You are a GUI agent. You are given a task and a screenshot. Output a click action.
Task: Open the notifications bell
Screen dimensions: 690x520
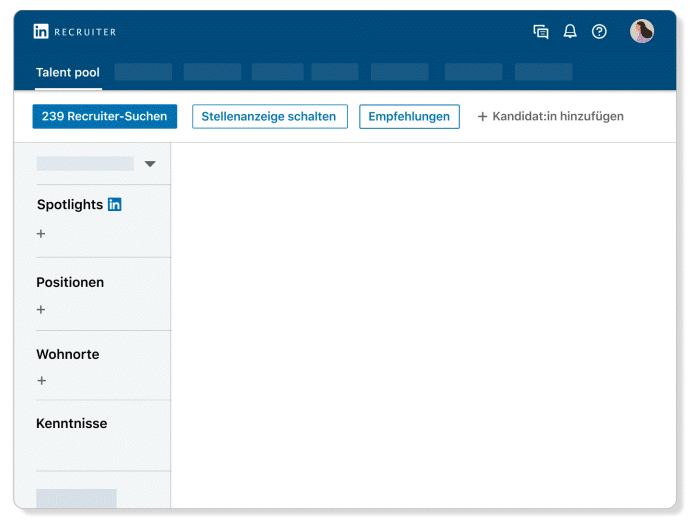pos(570,32)
